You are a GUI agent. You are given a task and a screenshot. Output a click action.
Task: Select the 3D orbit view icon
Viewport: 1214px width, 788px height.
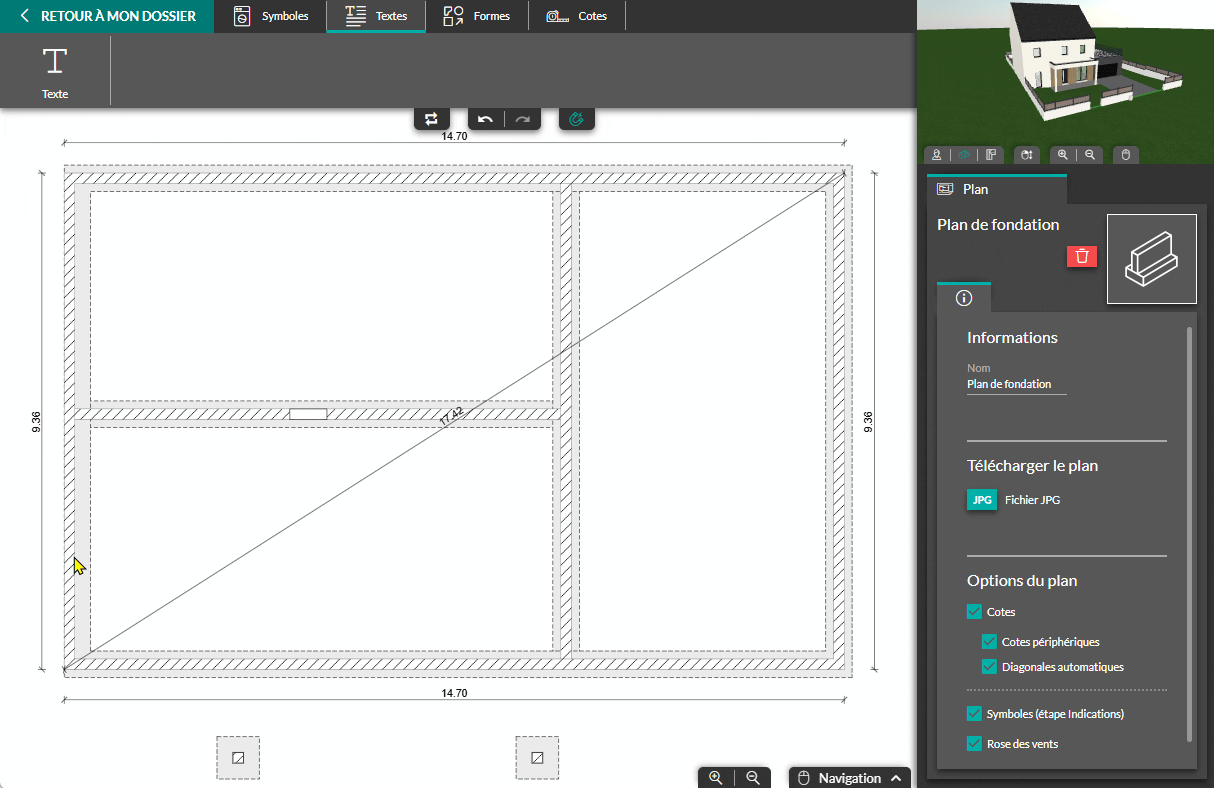pos(964,155)
